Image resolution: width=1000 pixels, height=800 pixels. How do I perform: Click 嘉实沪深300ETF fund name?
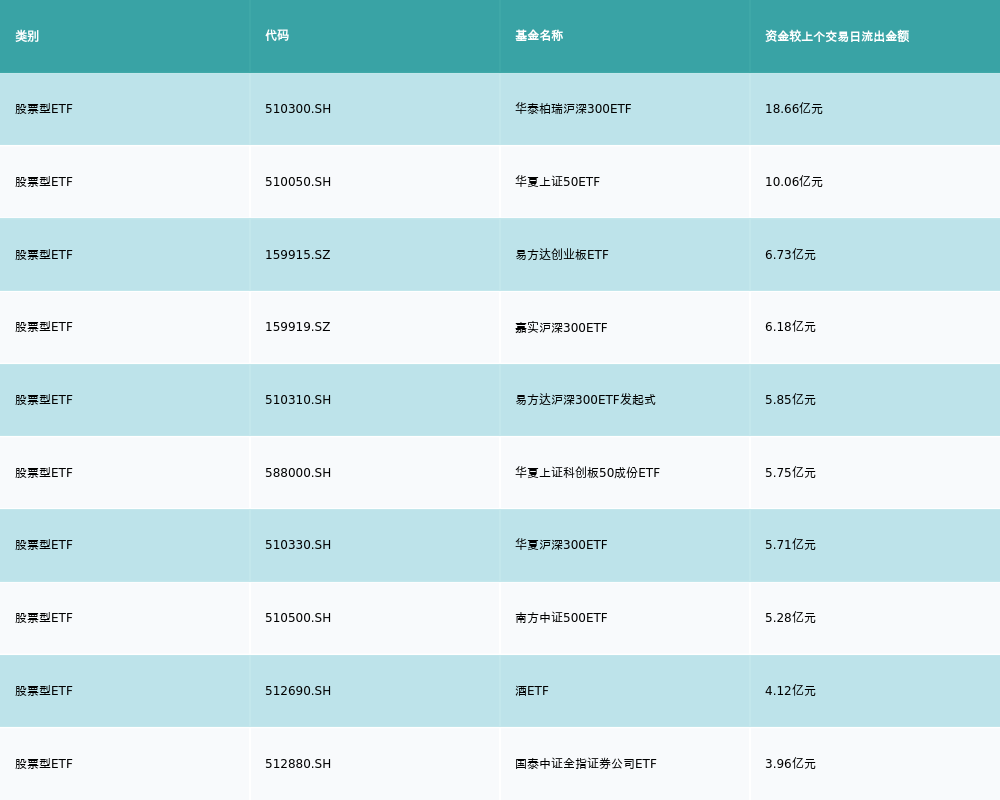point(561,327)
